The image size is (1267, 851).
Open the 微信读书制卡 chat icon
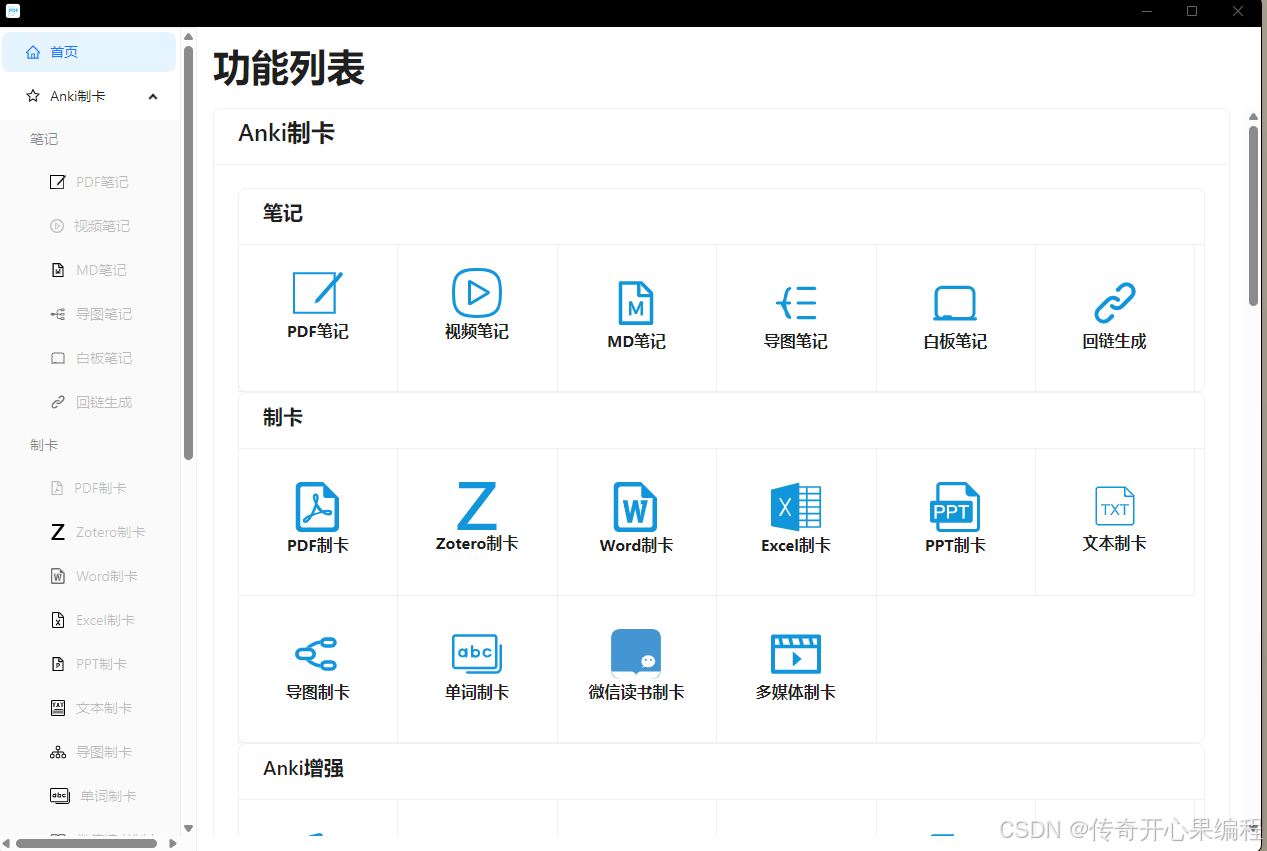pos(636,654)
